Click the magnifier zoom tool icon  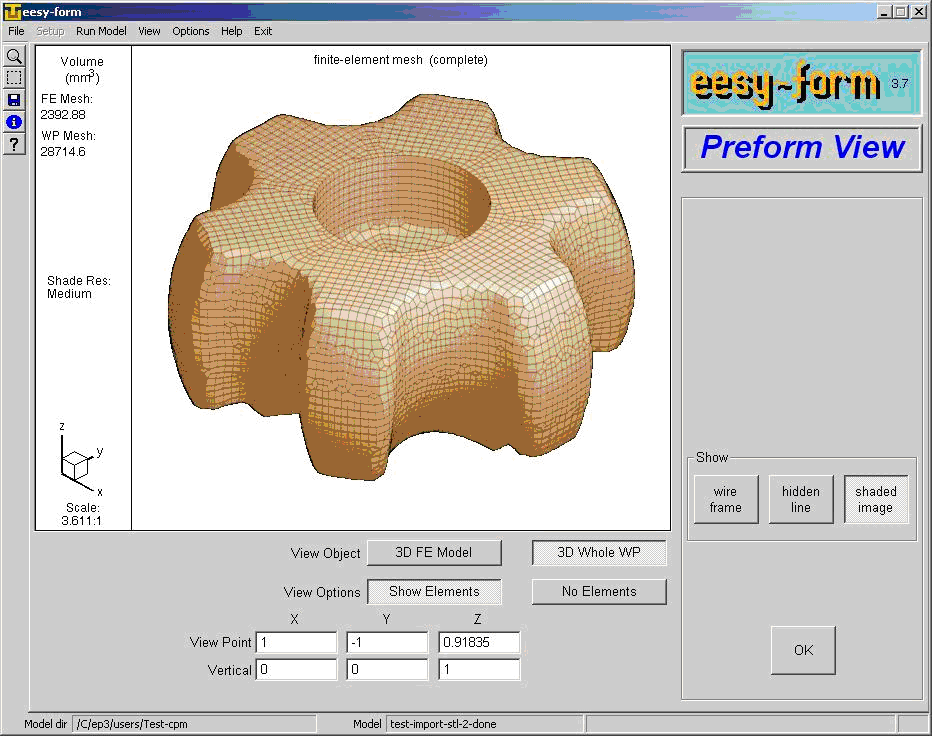(x=14, y=56)
